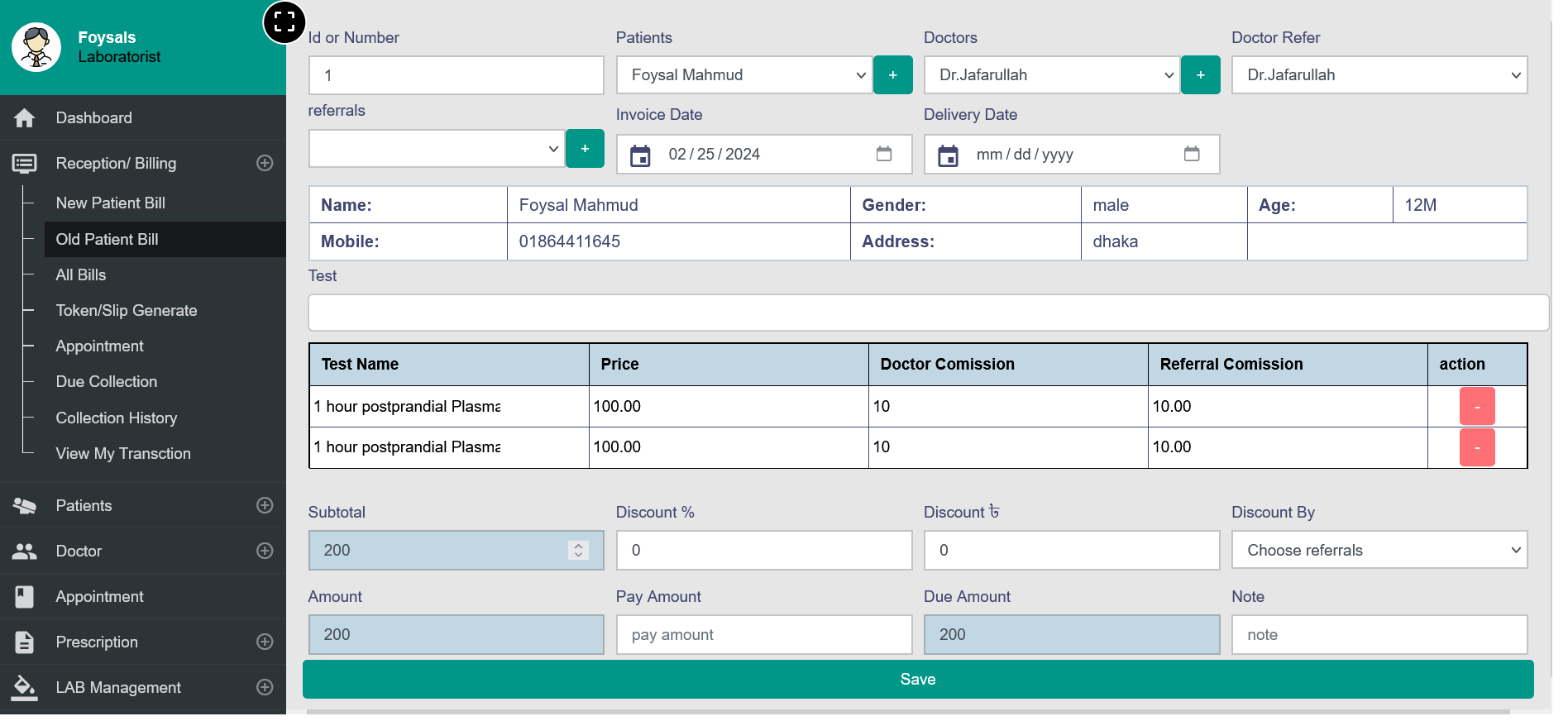Go to Due Collection page
This screenshot has width=1568, height=721.
point(106,382)
